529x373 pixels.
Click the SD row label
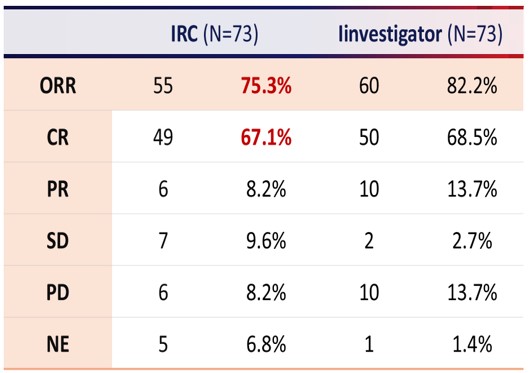coord(58,241)
